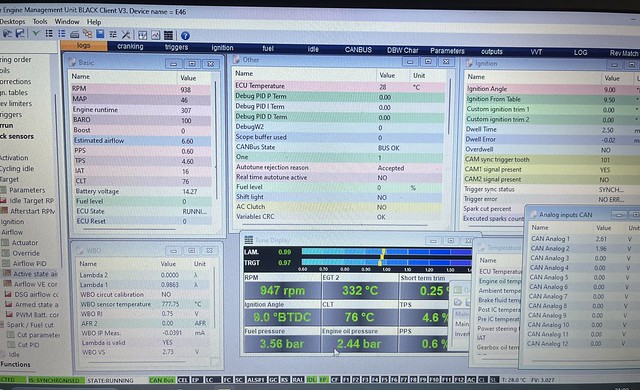The height and width of the screenshot is (390, 640).
Task: Select the DBW Char tab
Action: coord(402,50)
